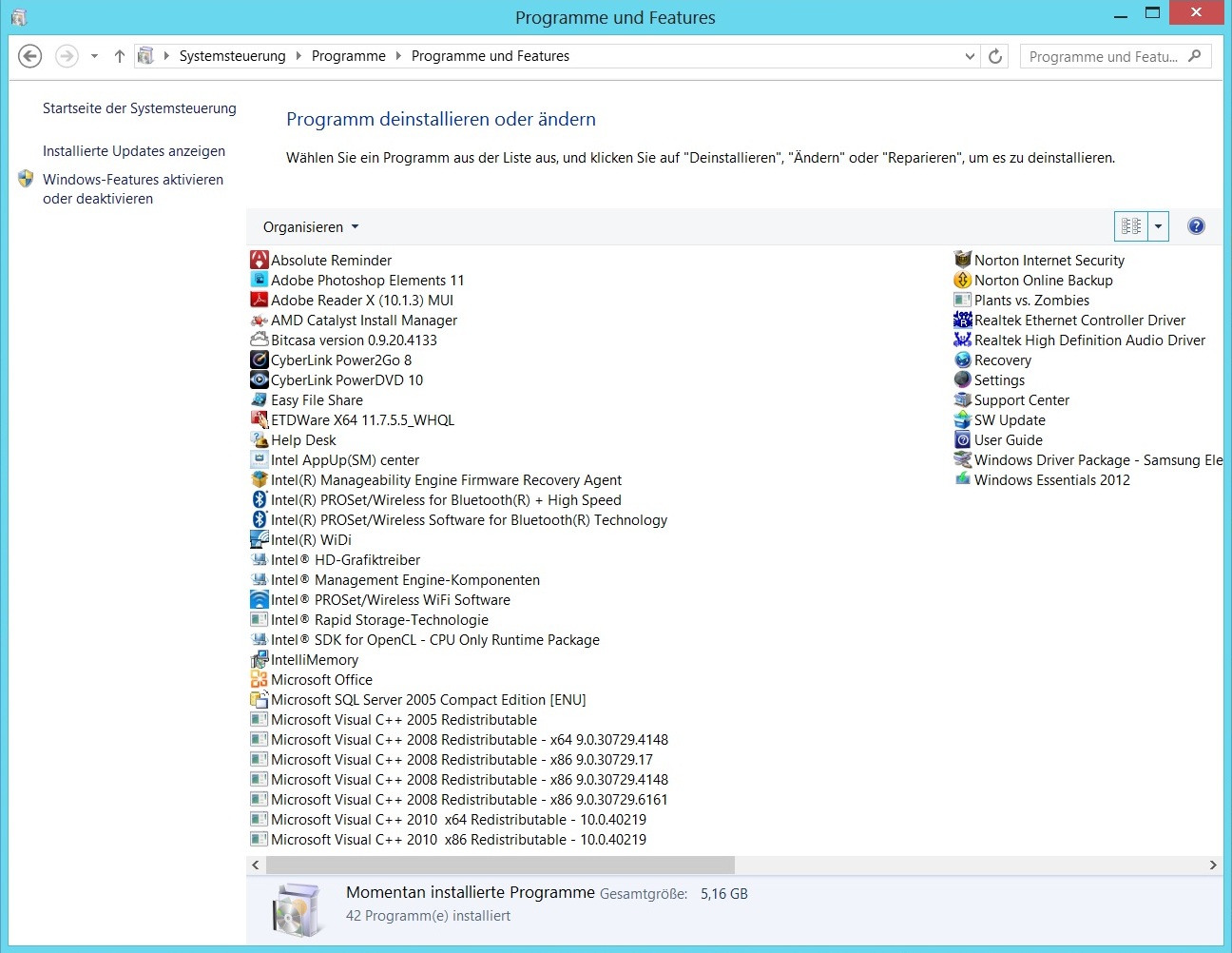Viewport: 1232px width, 953px height.
Task: Select the Recovery program icon
Action: coord(963,360)
